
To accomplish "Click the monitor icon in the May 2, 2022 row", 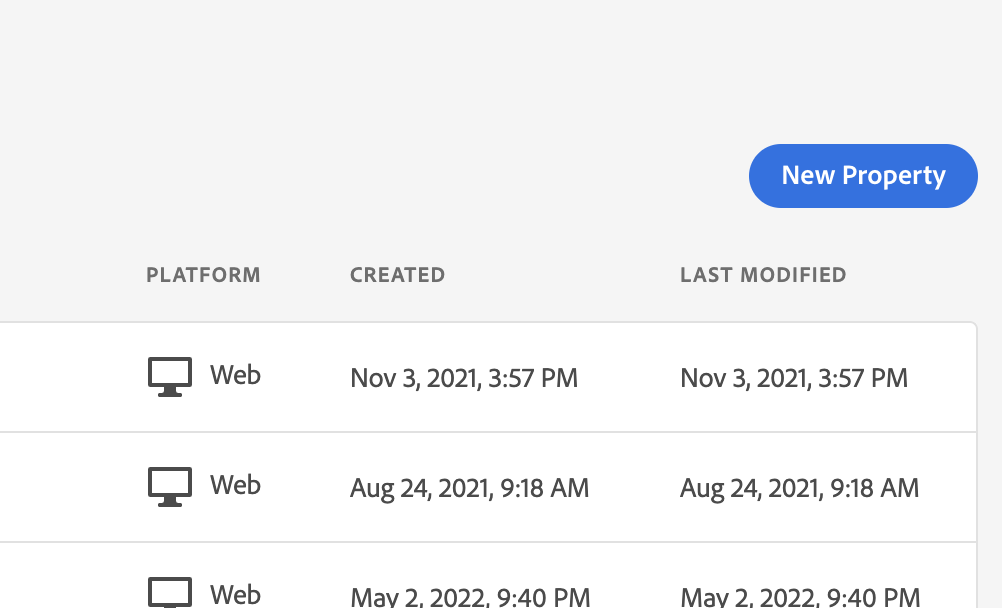I will click(169, 593).
